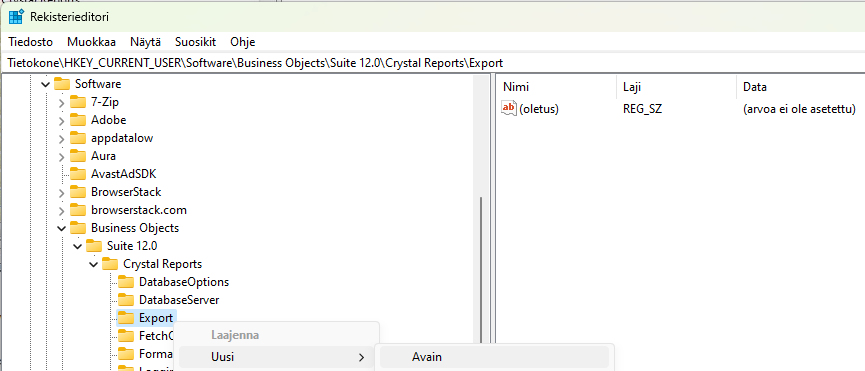
Task: Click the REG_SZ type cell
Action: click(642, 109)
